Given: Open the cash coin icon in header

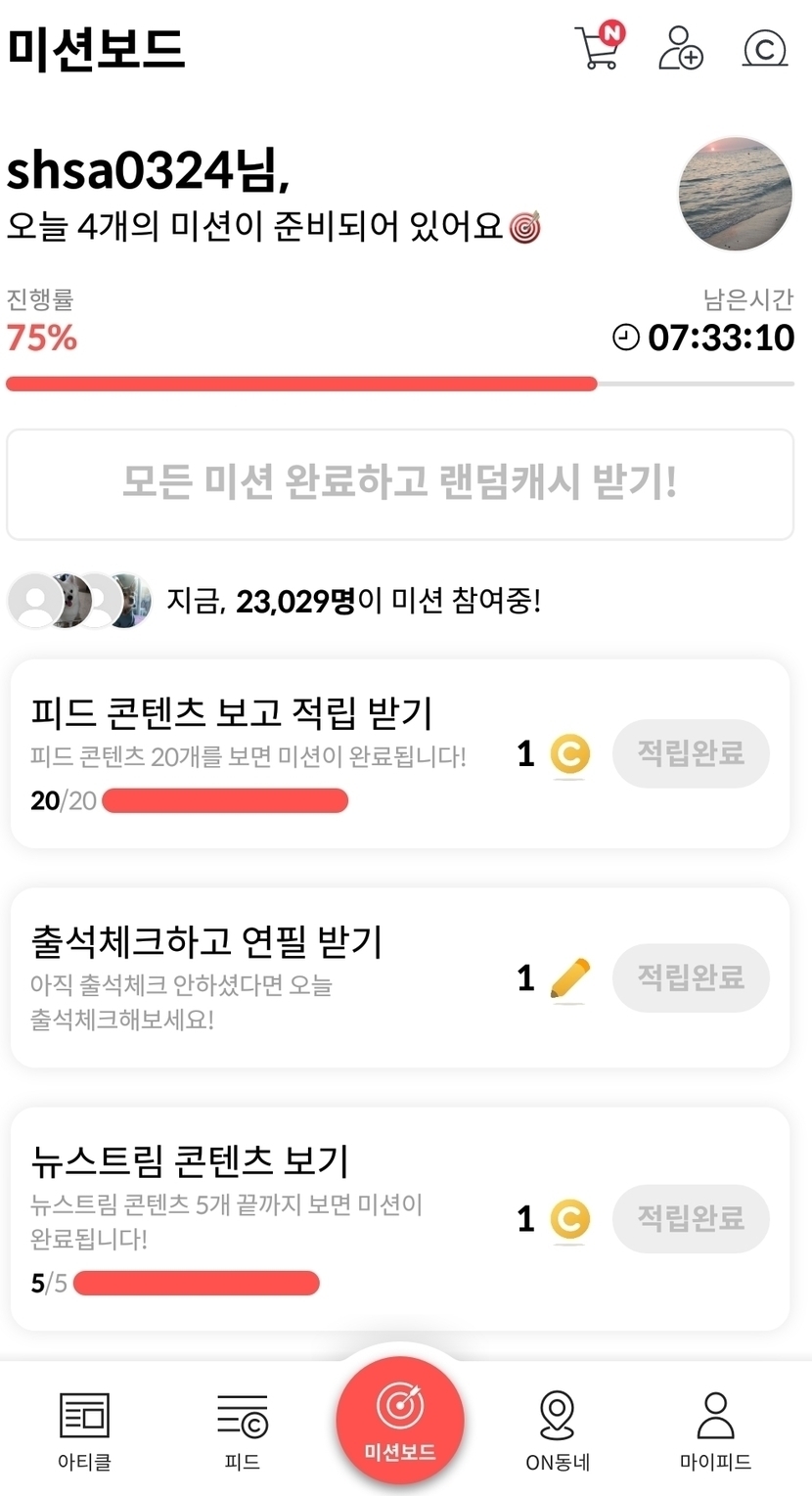Looking at the screenshot, I should [x=765, y=48].
